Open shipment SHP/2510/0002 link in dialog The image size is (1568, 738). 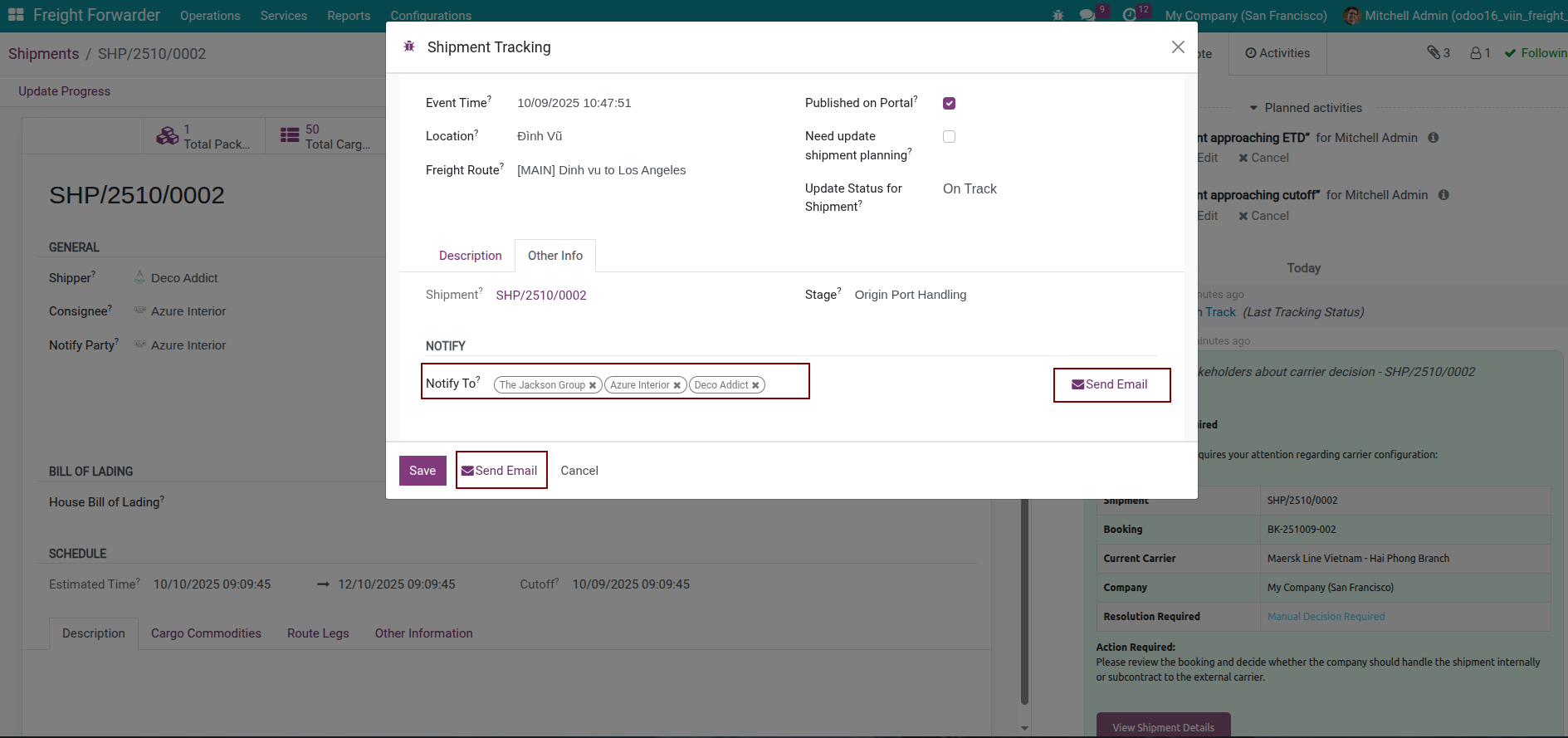[541, 296]
